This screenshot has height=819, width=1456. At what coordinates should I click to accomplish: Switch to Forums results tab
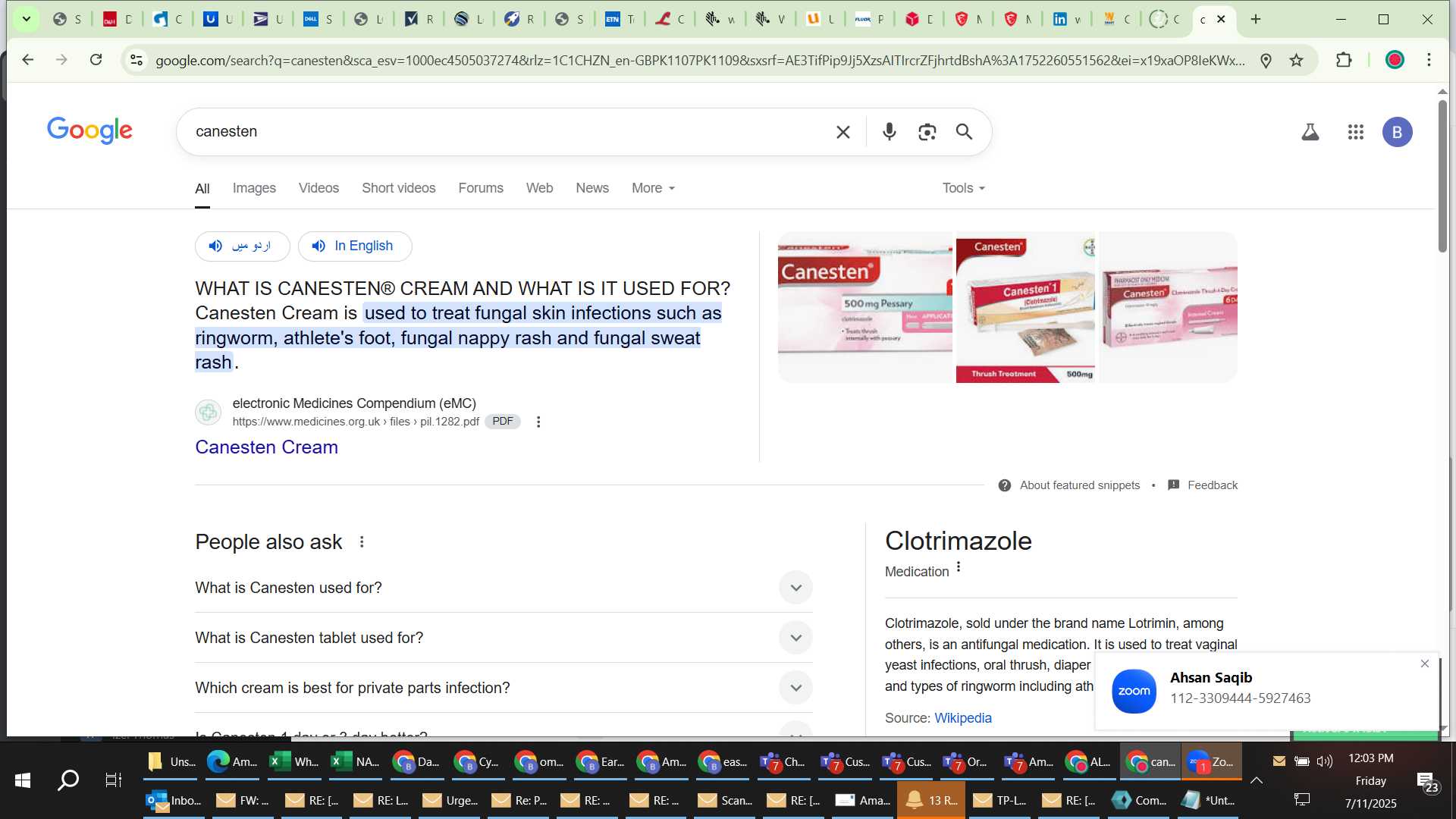(x=481, y=188)
